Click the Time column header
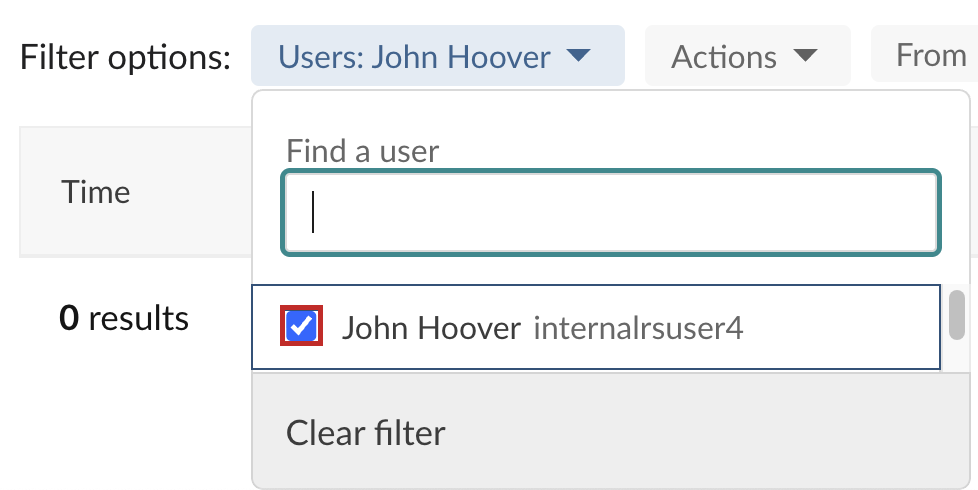Viewport: 978px width, 490px height. coord(96,191)
